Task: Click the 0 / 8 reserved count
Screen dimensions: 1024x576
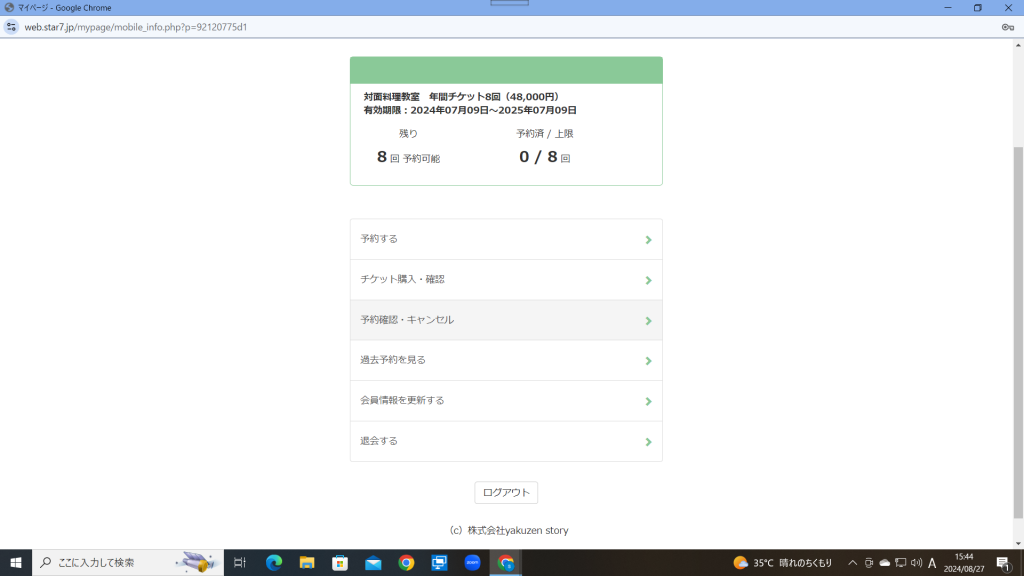Action: point(538,157)
